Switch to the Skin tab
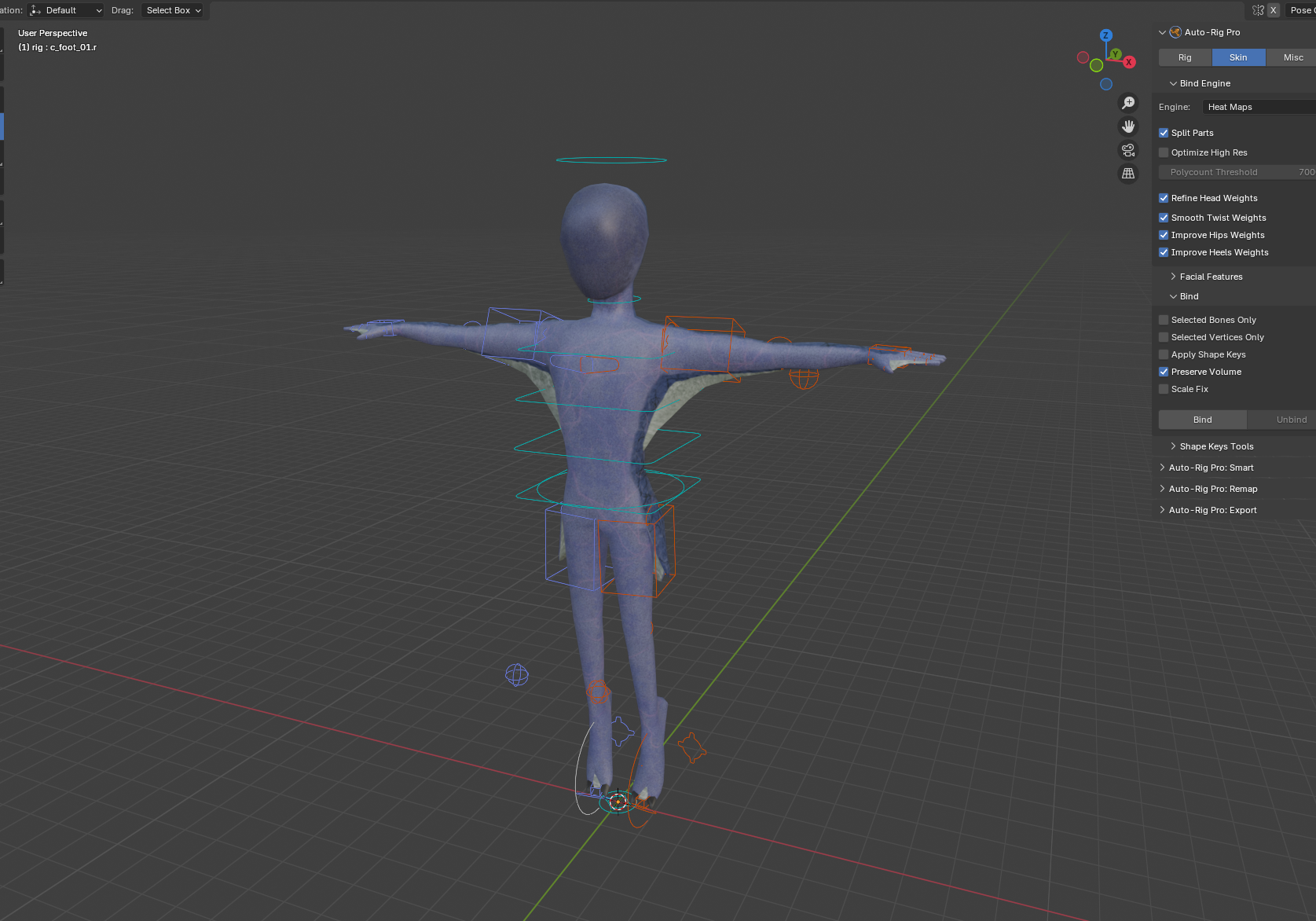The image size is (1316, 921). click(x=1238, y=57)
